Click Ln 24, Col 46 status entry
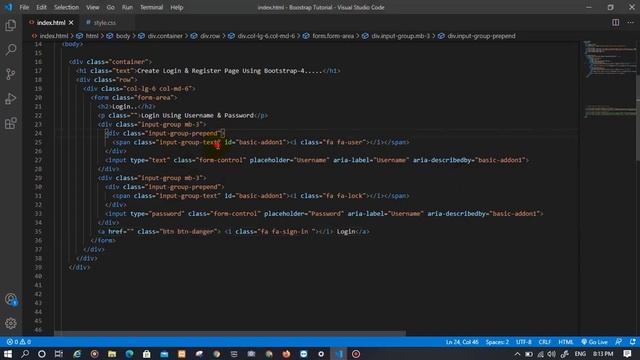 pyautogui.click(x=462, y=342)
